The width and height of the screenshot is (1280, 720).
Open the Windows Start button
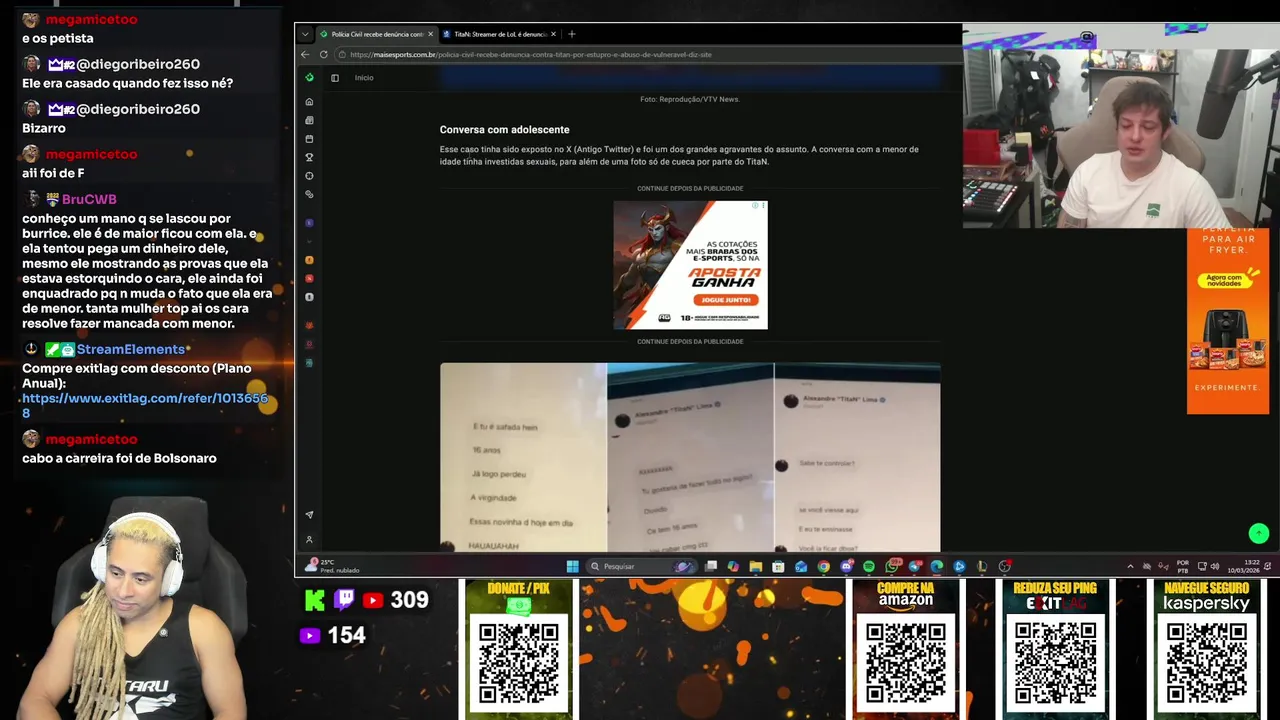pyautogui.click(x=572, y=566)
